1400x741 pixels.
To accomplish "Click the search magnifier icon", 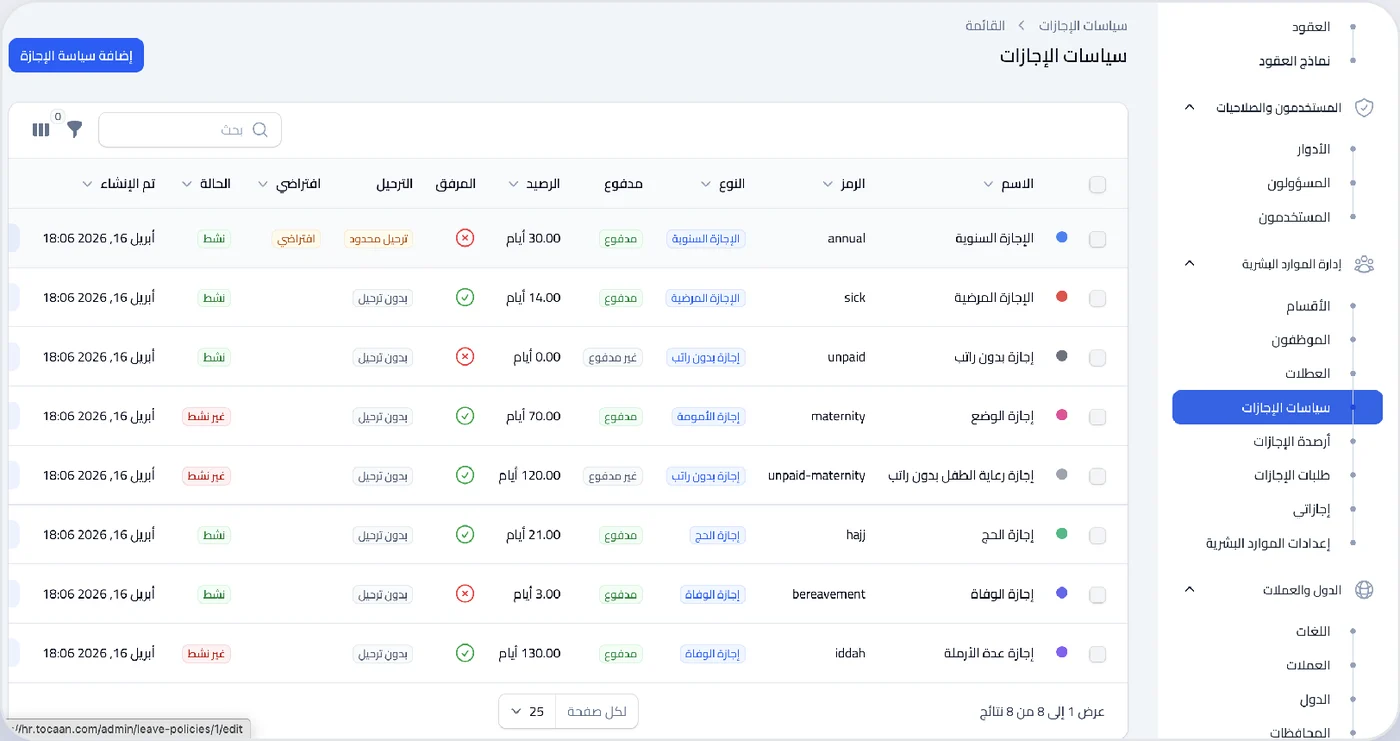I will (260, 130).
